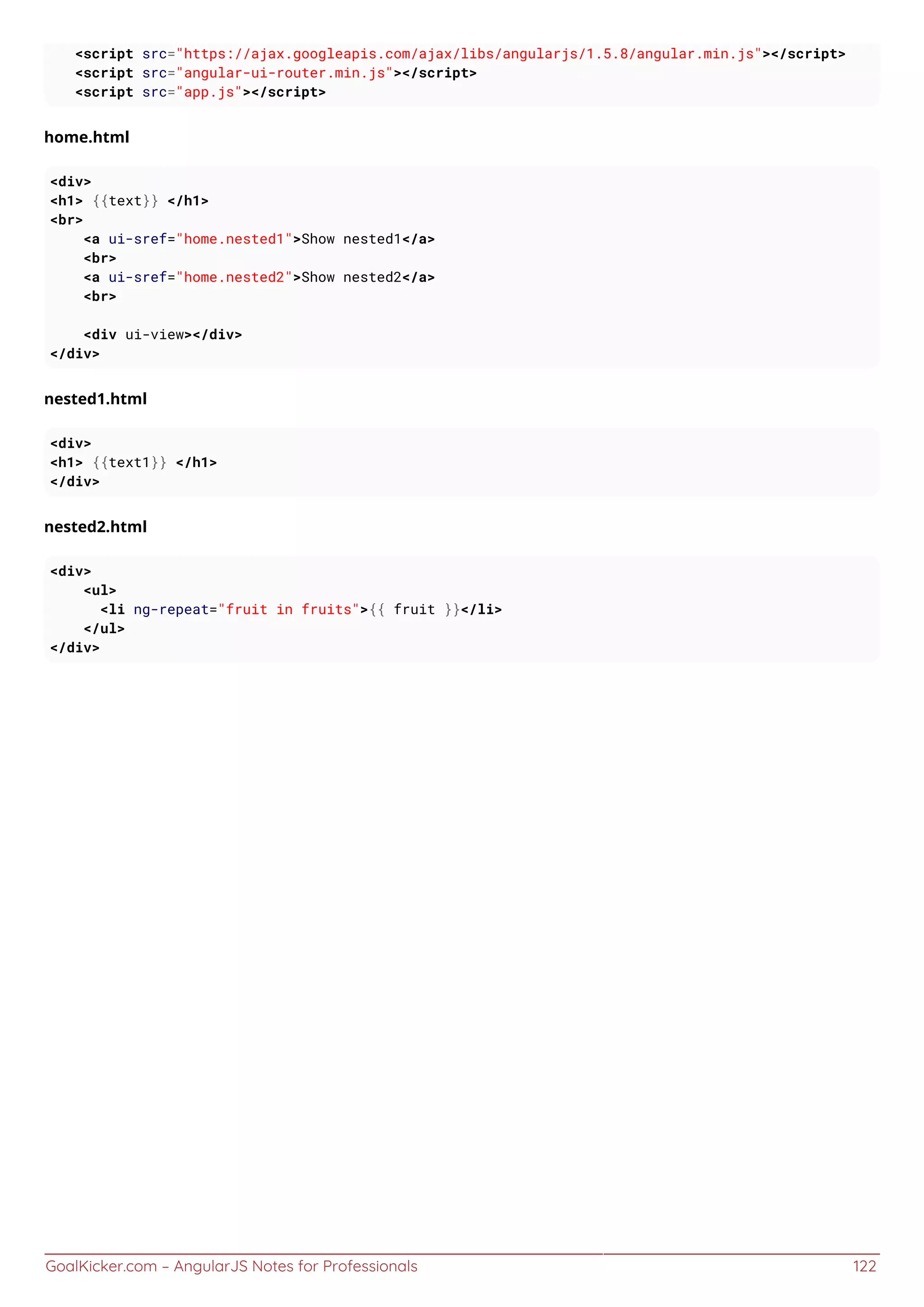Click the opening ul tag
This screenshot has height=1307, width=924.
coord(100,590)
